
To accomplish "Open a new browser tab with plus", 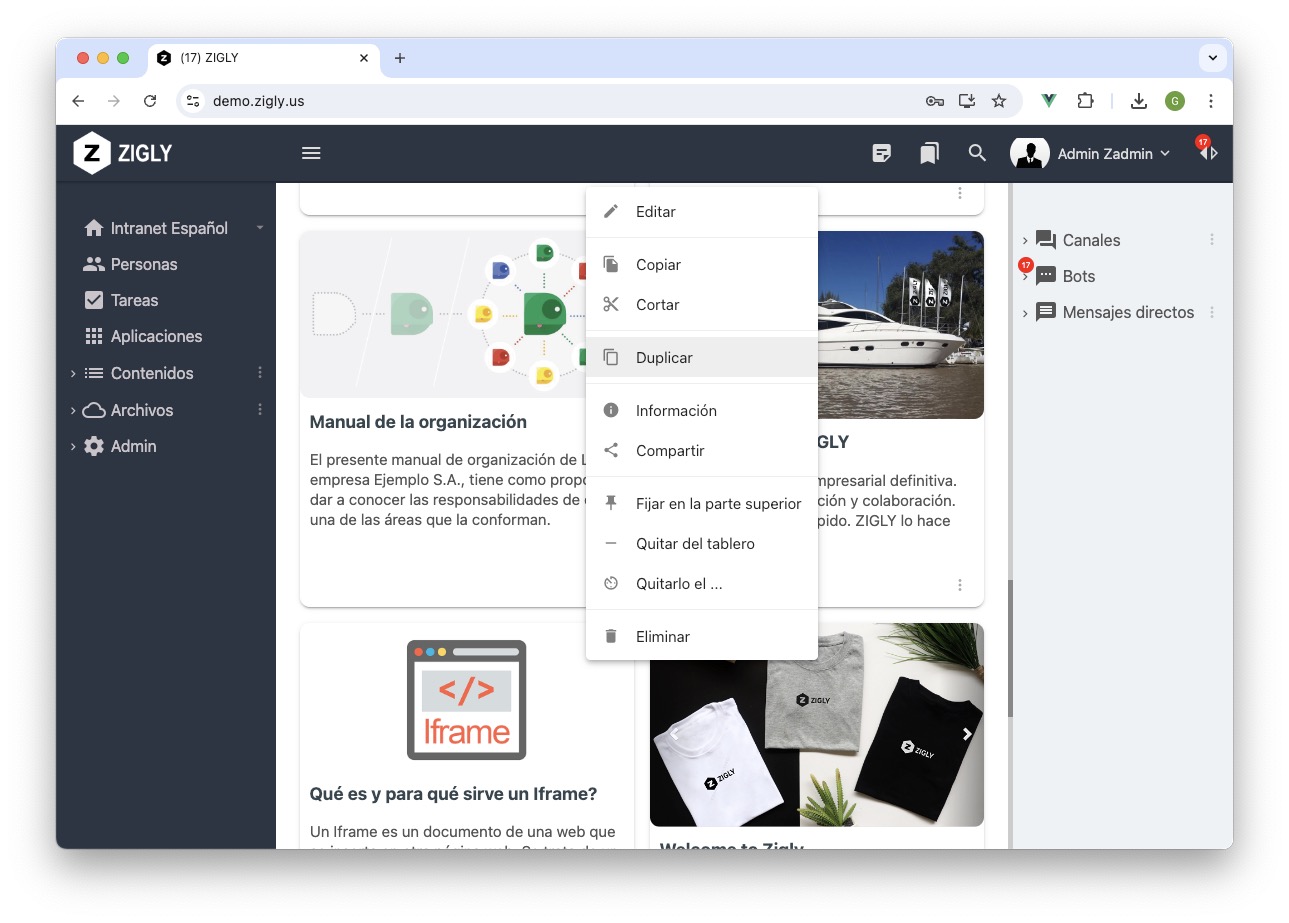I will coord(400,58).
